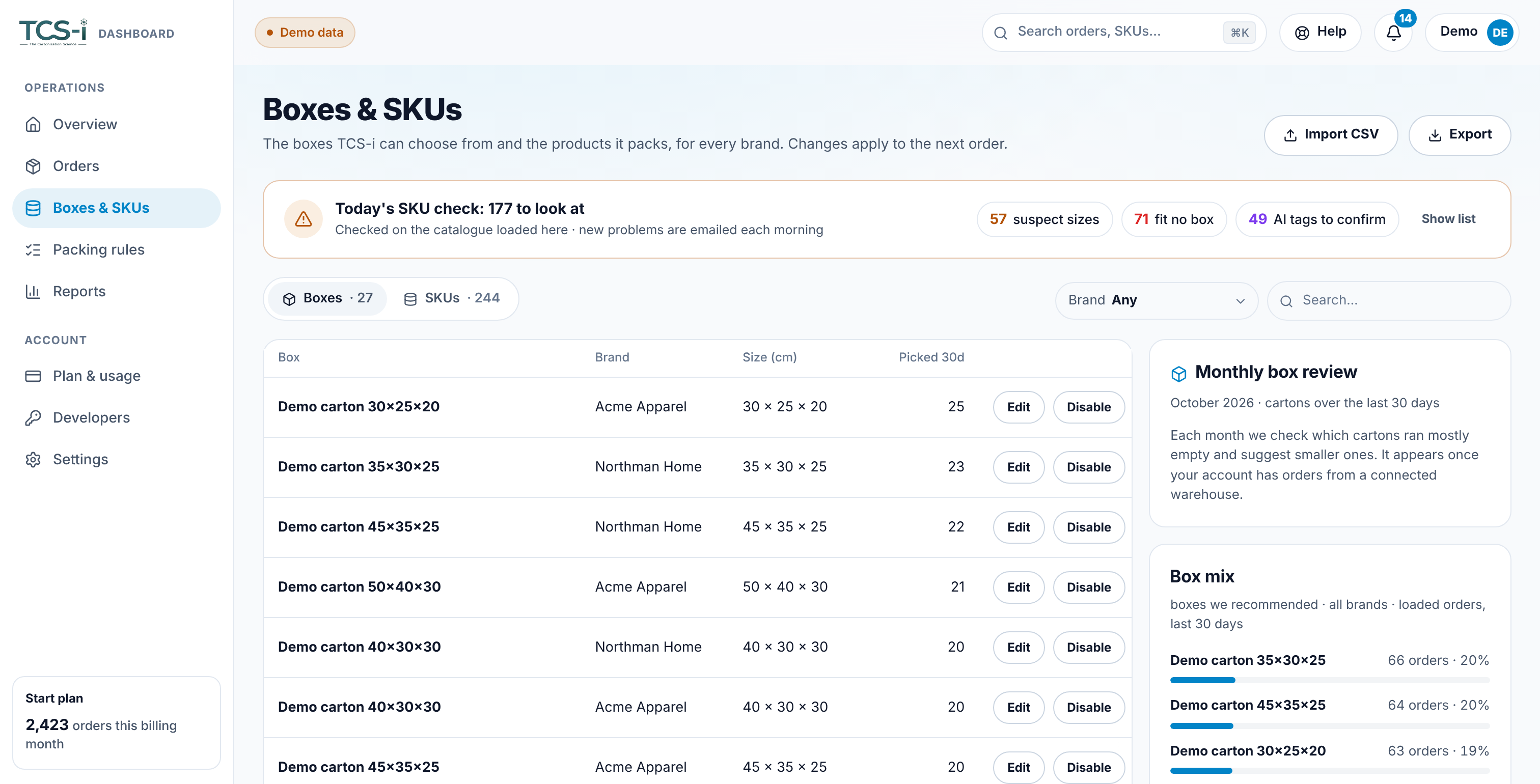Click the Demo carton 35×30×25 box mix bar
This screenshot has height=784, width=1540.
pos(1330,680)
